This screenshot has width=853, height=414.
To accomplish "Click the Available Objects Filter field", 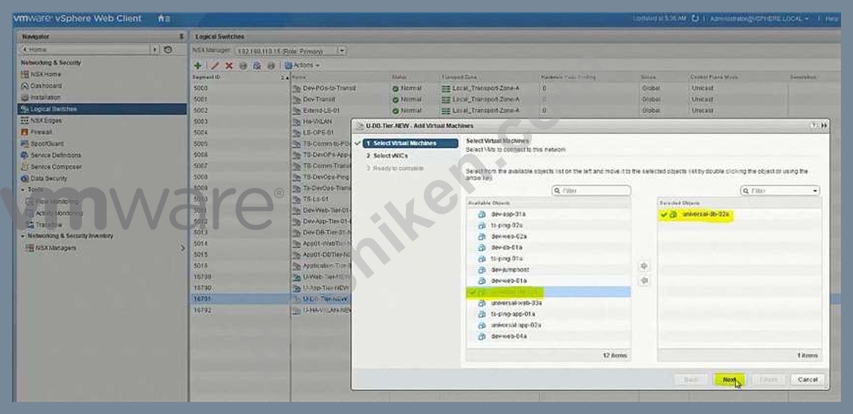I will [x=591, y=191].
